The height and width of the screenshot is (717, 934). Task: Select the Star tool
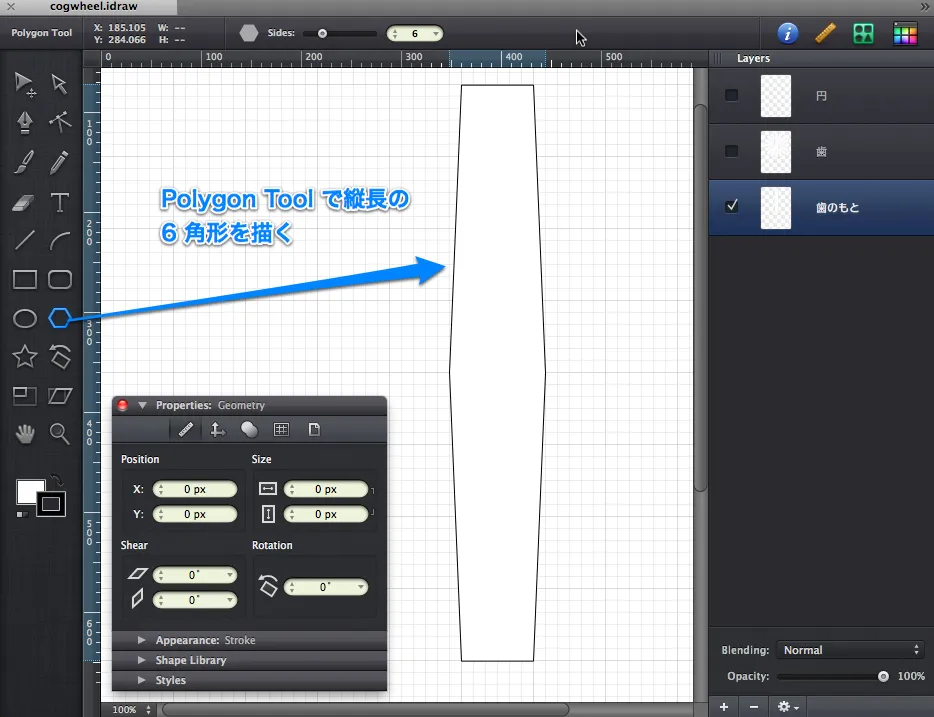(x=25, y=356)
